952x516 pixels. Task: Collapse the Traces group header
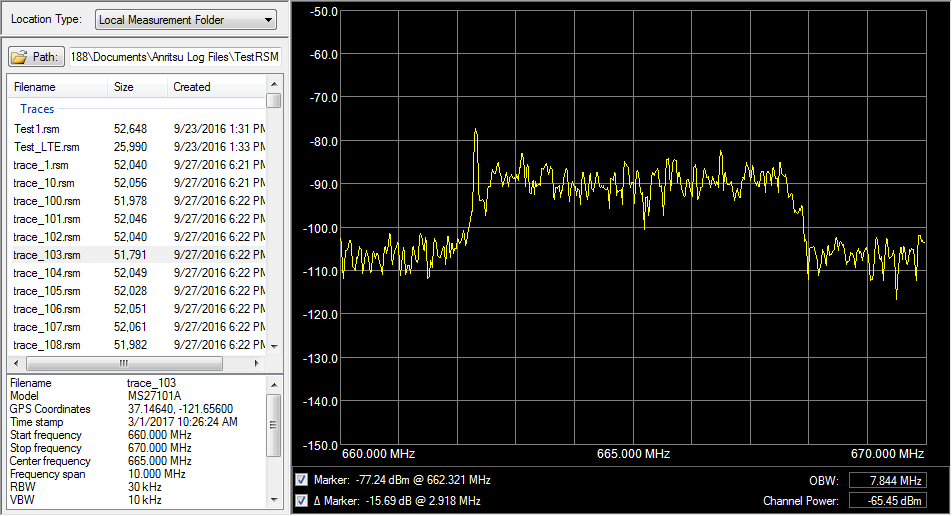[38, 109]
